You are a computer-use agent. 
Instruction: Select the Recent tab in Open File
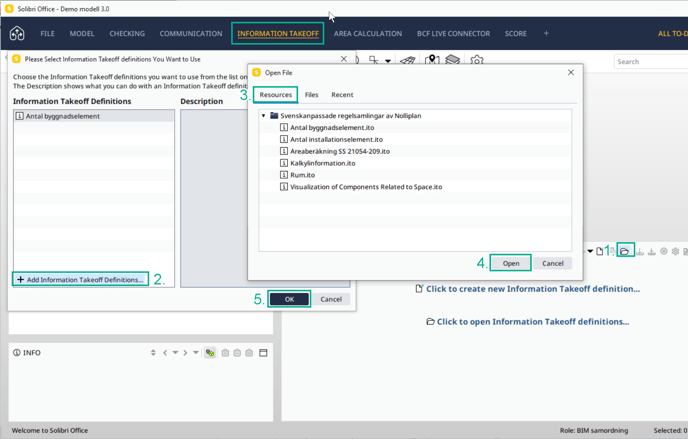pyautogui.click(x=342, y=95)
